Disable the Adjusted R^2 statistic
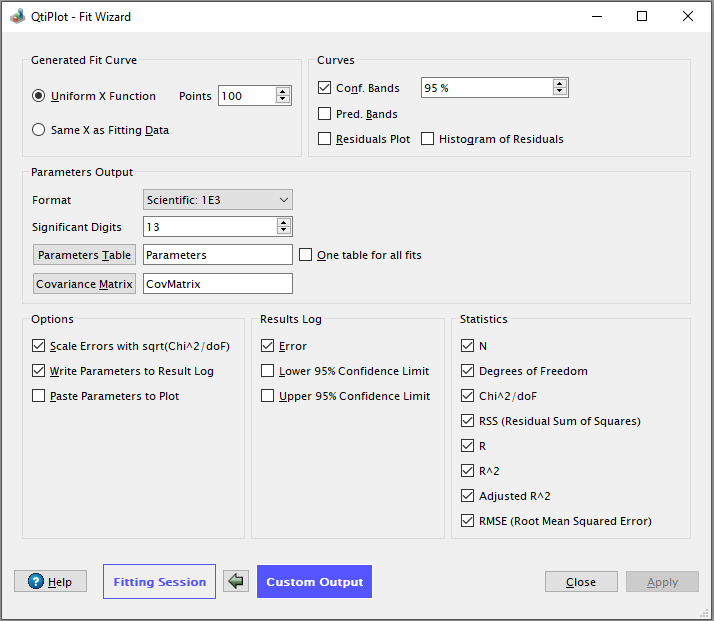714x621 pixels. click(x=468, y=496)
